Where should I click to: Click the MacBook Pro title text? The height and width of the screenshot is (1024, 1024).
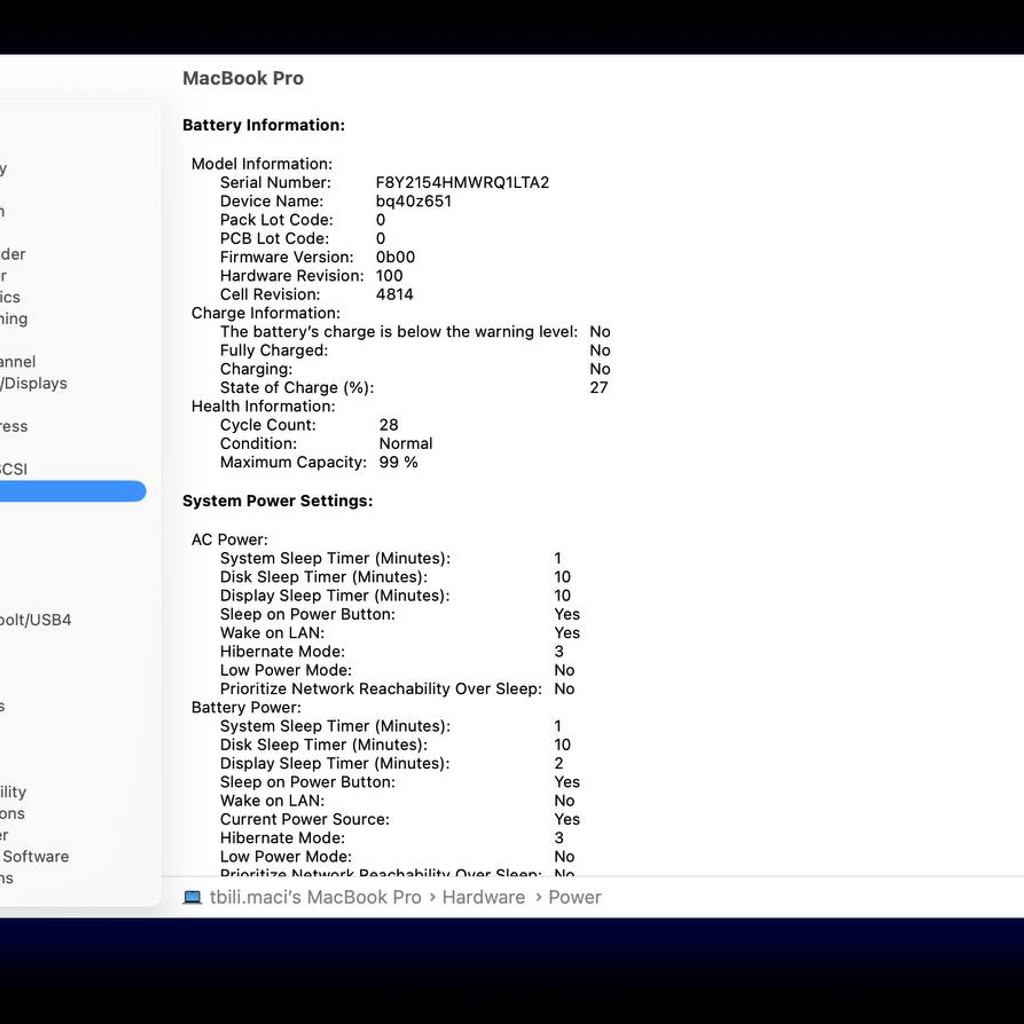243,78
